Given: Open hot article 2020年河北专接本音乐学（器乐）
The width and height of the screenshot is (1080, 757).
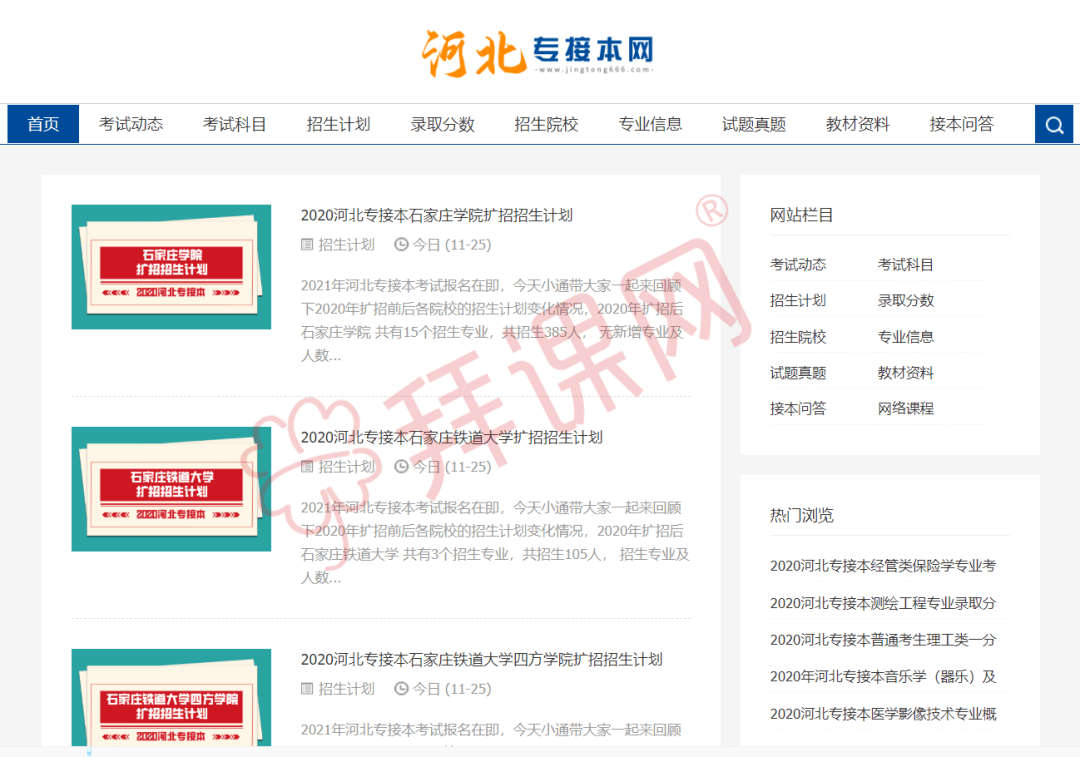Looking at the screenshot, I should coord(882,677).
